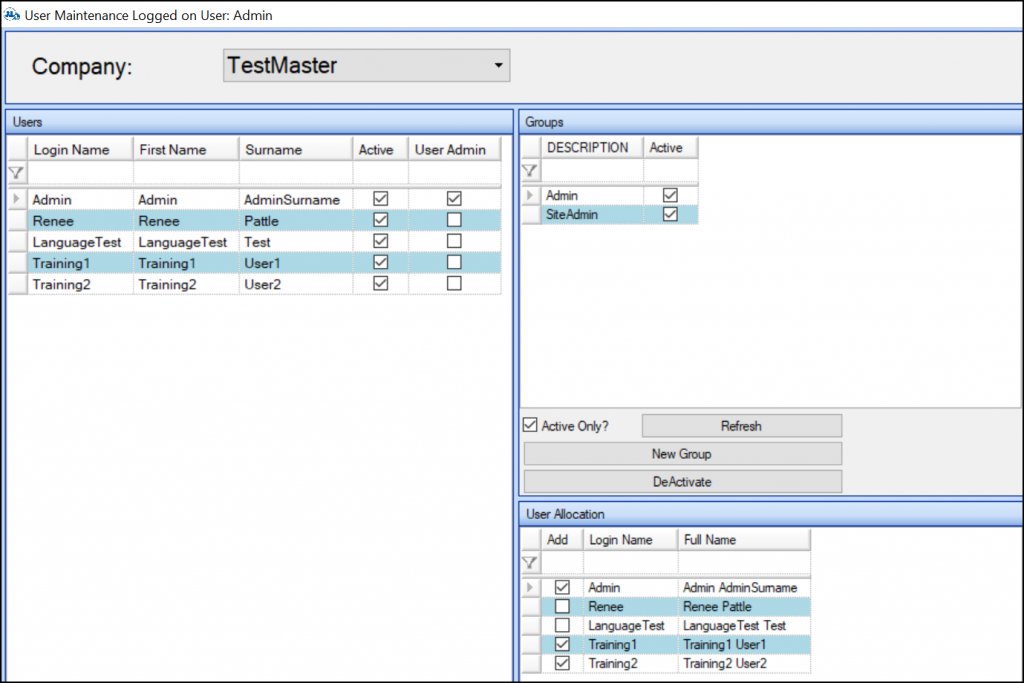Click the User2 surname cell
1024x683 pixels.
click(296, 284)
